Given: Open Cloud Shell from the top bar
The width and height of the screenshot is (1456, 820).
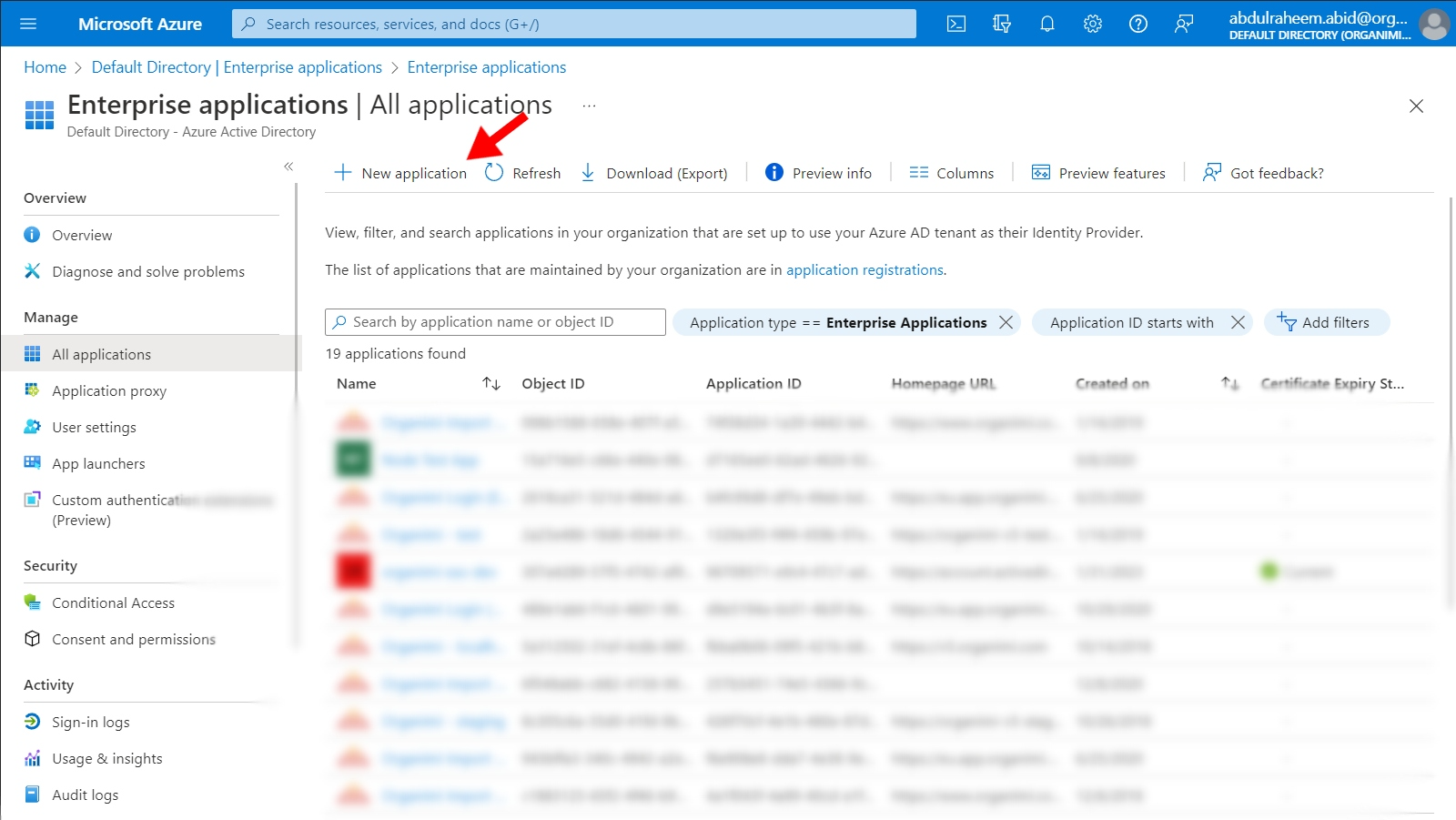Looking at the screenshot, I should click(x=956, y=24).
